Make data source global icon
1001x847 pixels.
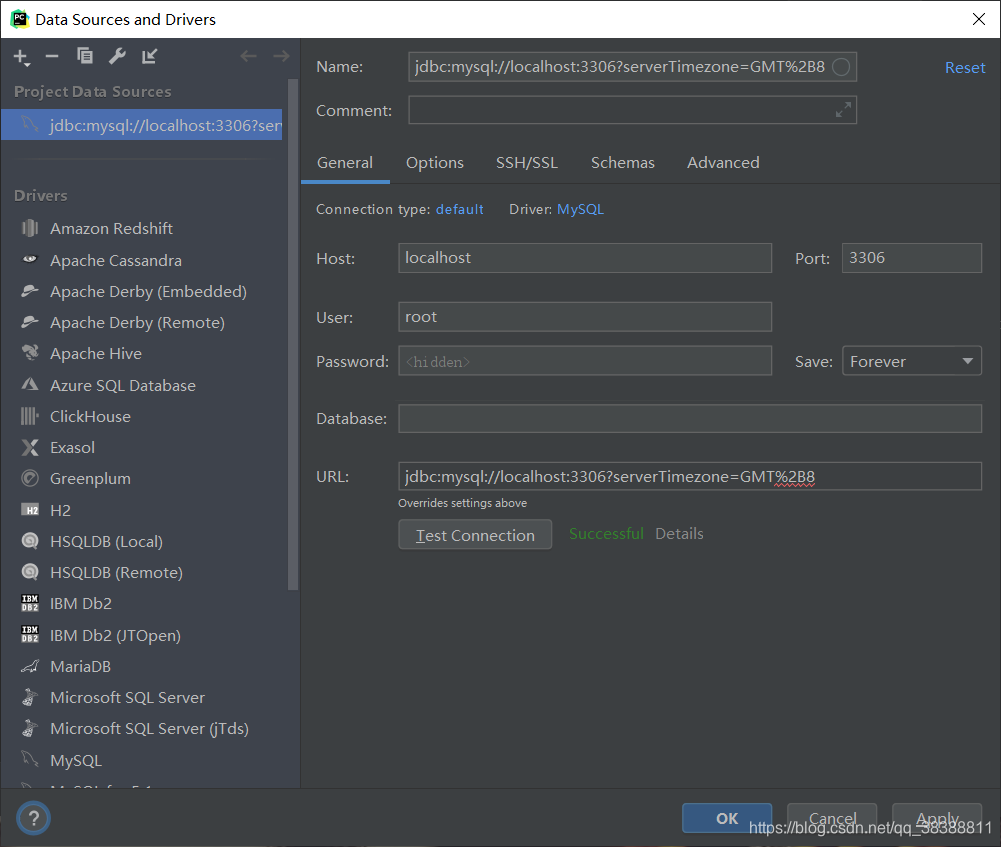(149, 56)
